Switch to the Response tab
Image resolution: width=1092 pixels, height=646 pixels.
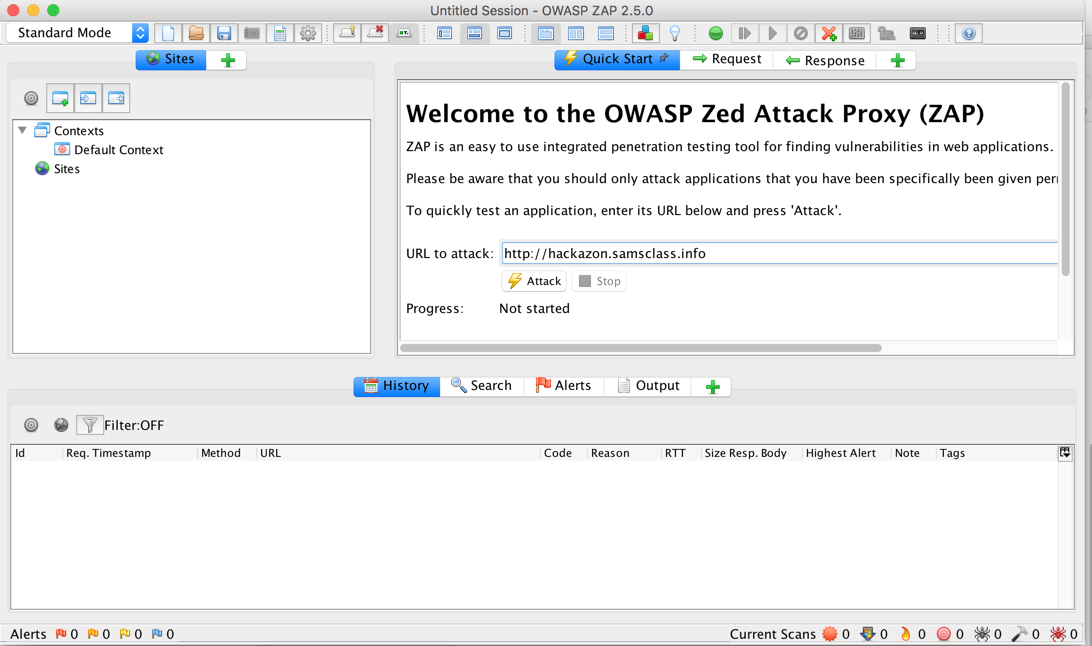[825, 60]
